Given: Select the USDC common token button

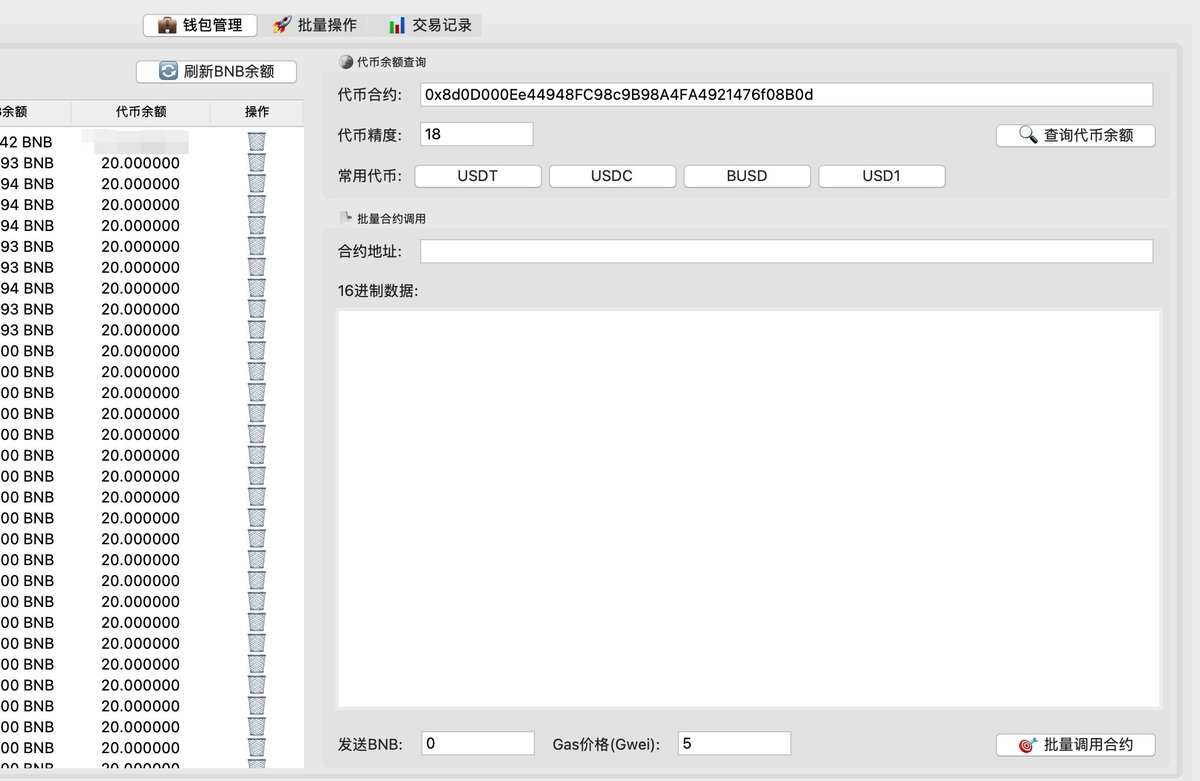Looking at the screenshot, I should coord(612,176).
